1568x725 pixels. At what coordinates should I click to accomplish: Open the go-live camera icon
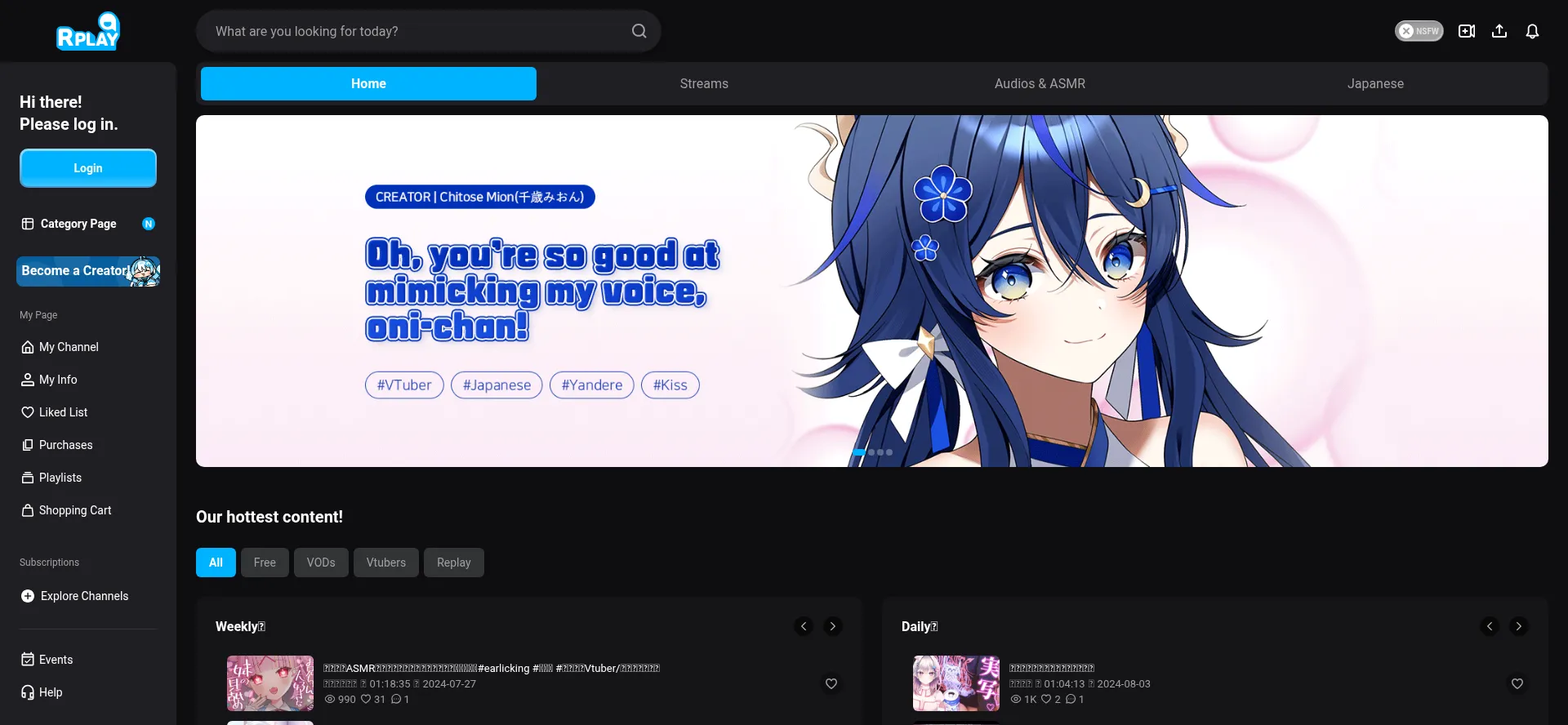(x=1467, y=31)
